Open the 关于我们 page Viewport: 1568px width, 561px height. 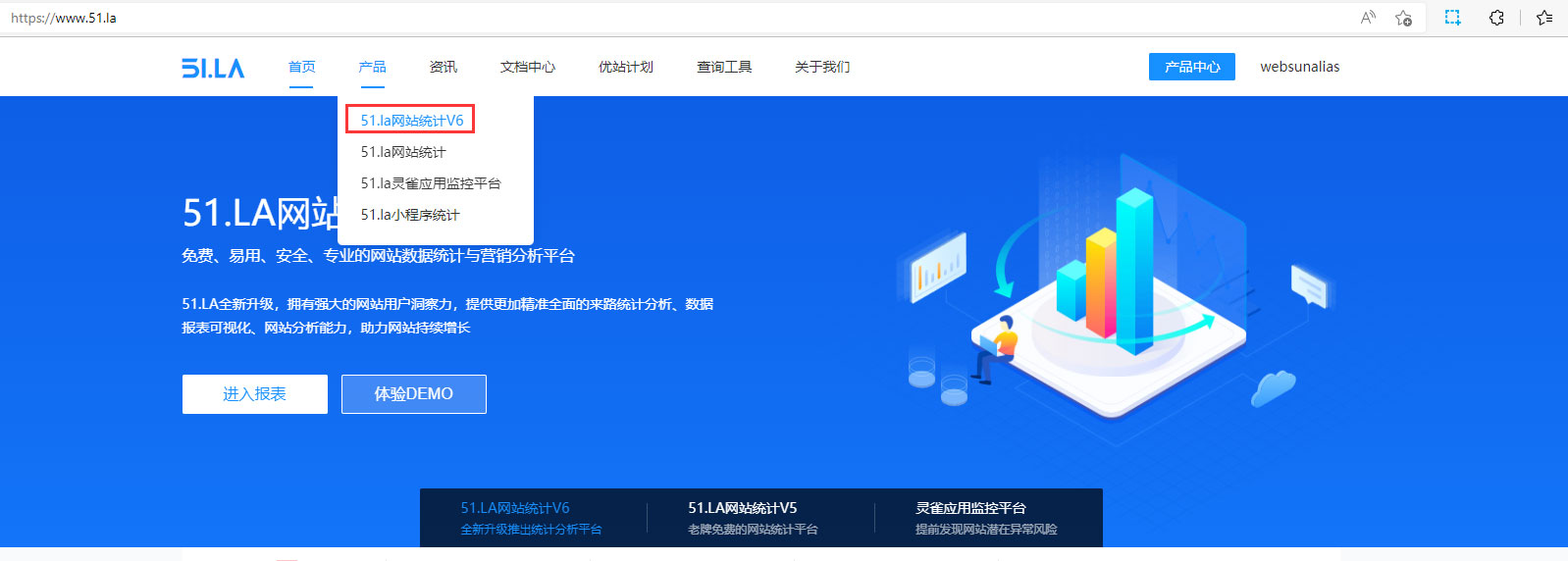coord(821,67)
